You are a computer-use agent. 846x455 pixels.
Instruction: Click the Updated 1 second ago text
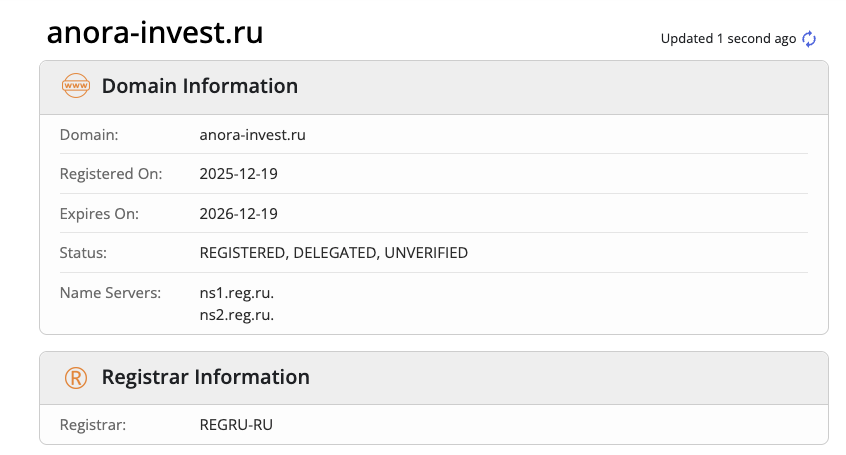pyautogui.click(x=728, y=39)
